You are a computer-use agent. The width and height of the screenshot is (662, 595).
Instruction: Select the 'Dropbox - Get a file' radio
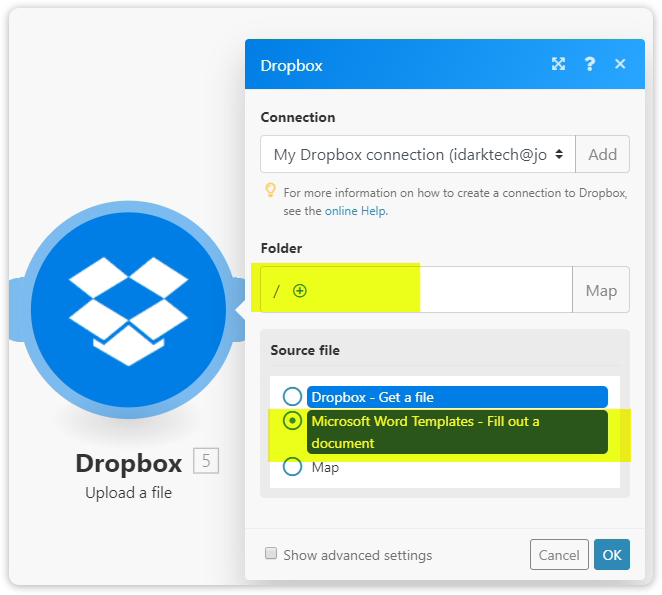click(292, 397)
